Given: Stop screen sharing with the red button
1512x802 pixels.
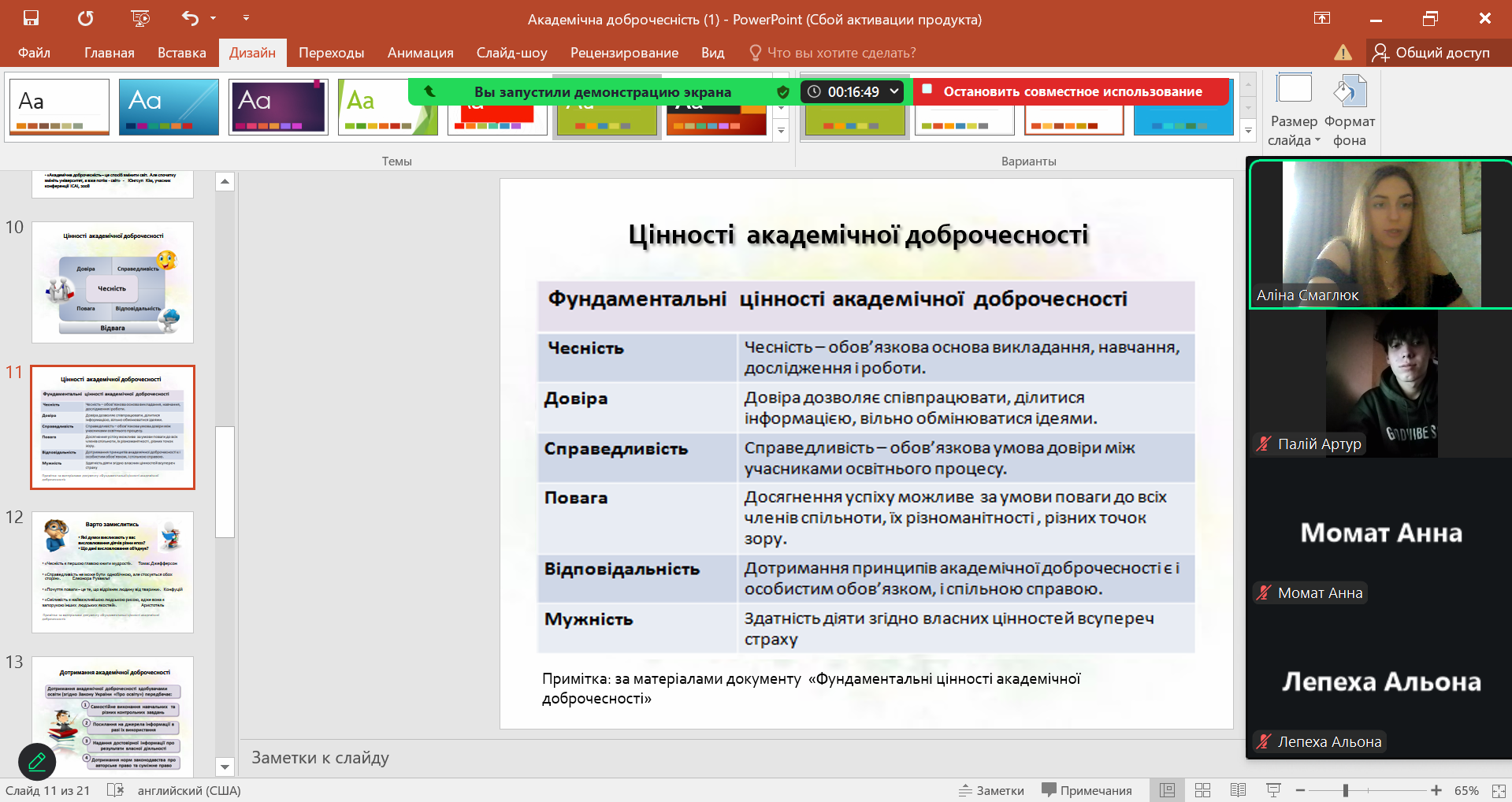Looking at the screenshot, I should [x=1072, y=91].
